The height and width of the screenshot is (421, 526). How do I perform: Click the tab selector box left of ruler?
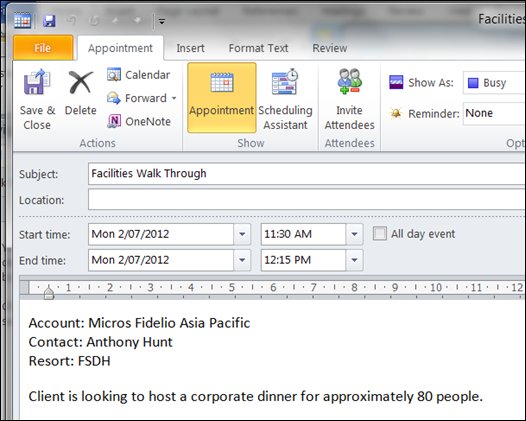click(x=24, y=287)
